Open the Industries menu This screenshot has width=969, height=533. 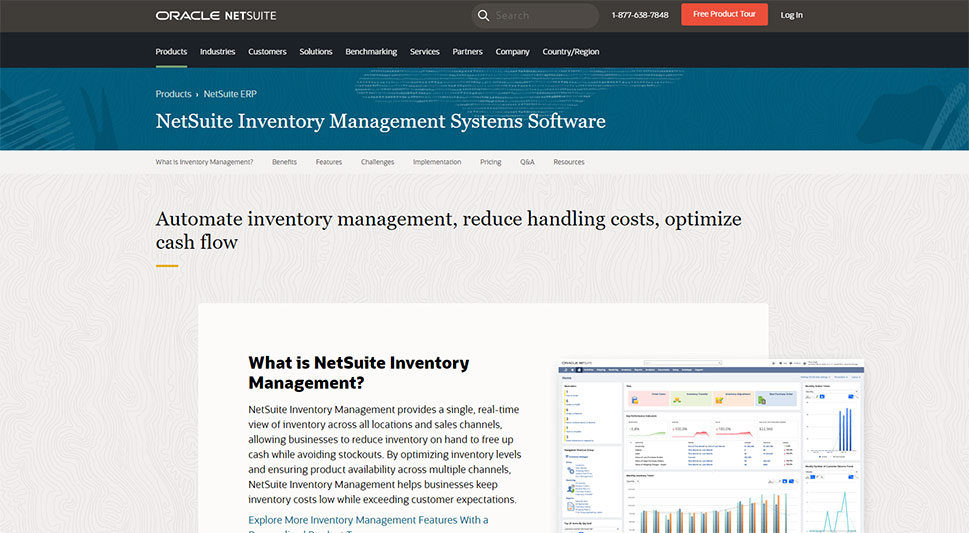218,52
